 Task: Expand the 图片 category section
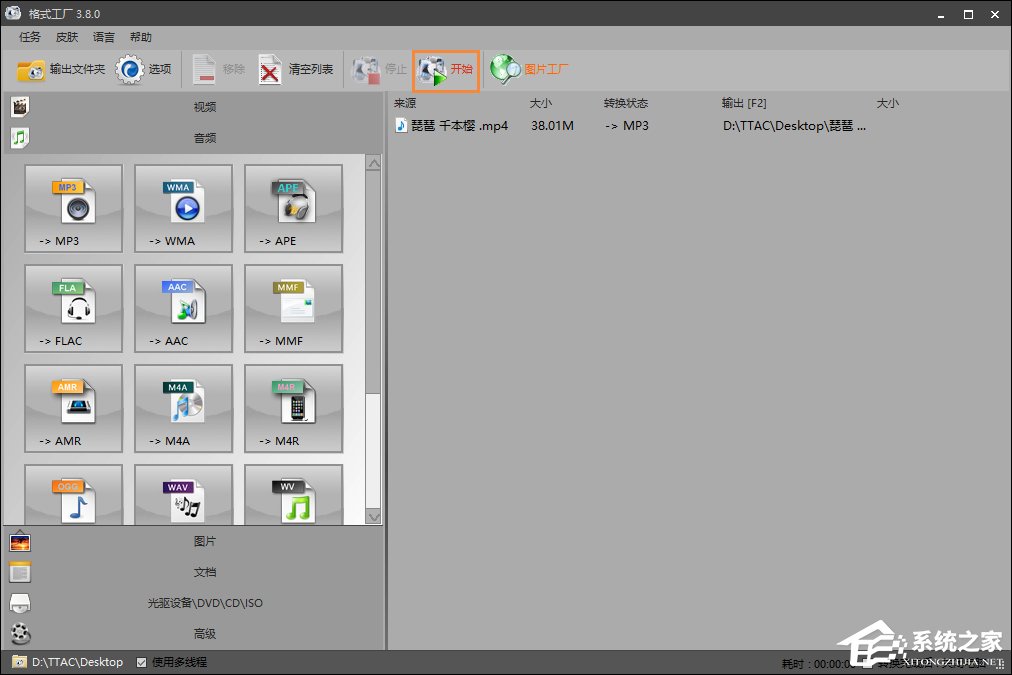[x=204, y=541]
